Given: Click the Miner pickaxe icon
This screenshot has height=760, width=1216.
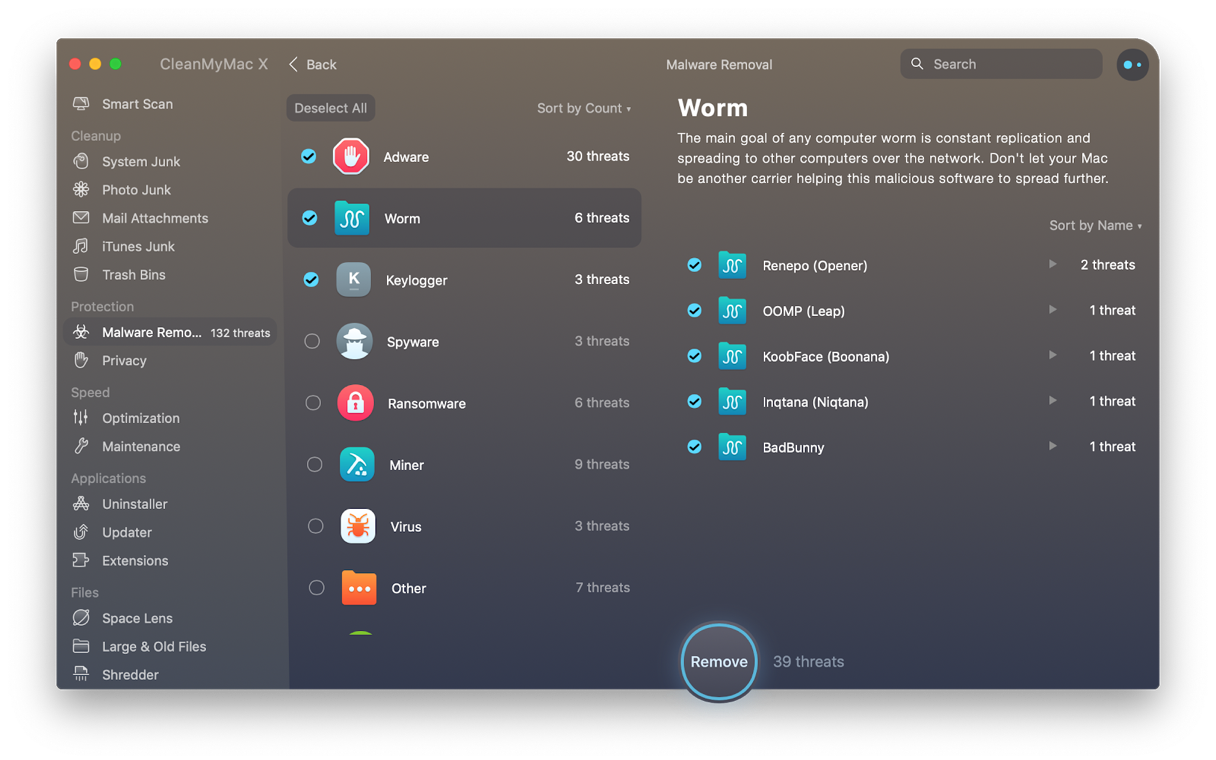Looking at the screenshot, I should click(x=356, y=464).
